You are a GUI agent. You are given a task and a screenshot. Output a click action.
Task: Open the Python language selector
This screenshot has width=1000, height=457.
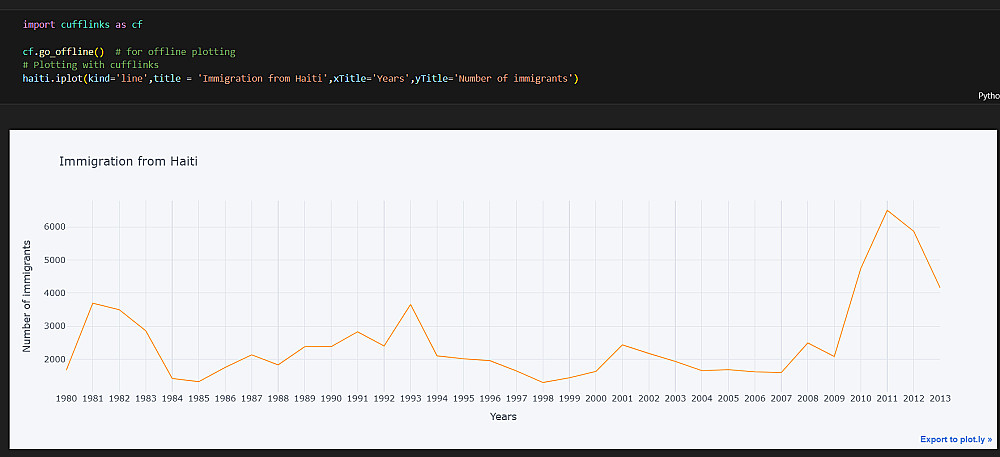pos(988,96)
